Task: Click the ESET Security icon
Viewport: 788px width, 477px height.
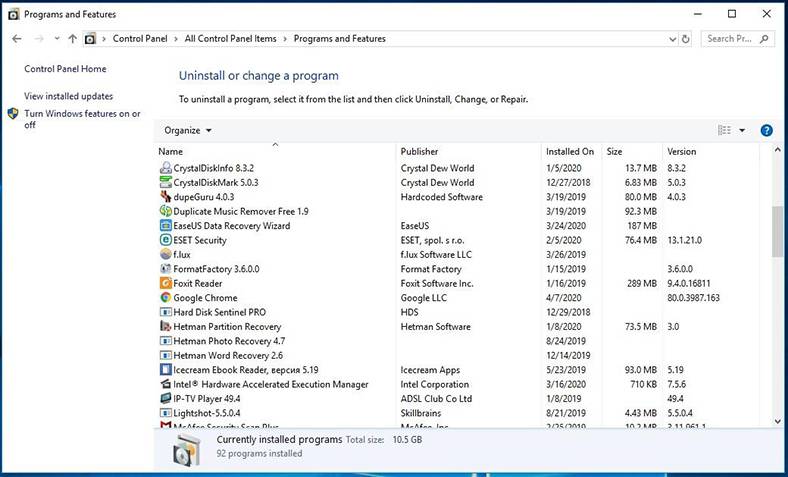Action: pos(165,240)
